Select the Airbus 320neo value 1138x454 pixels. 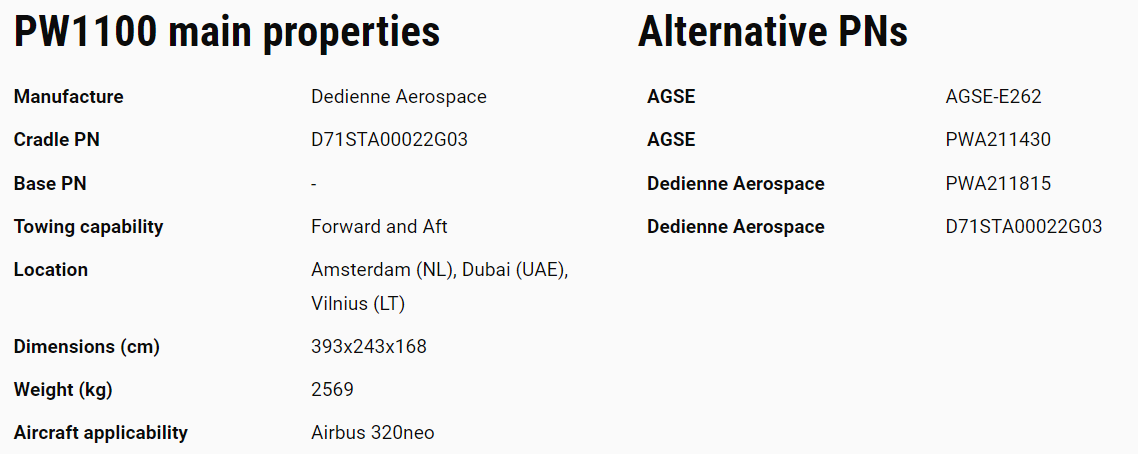pyautogui.click(x=373, y=433)
